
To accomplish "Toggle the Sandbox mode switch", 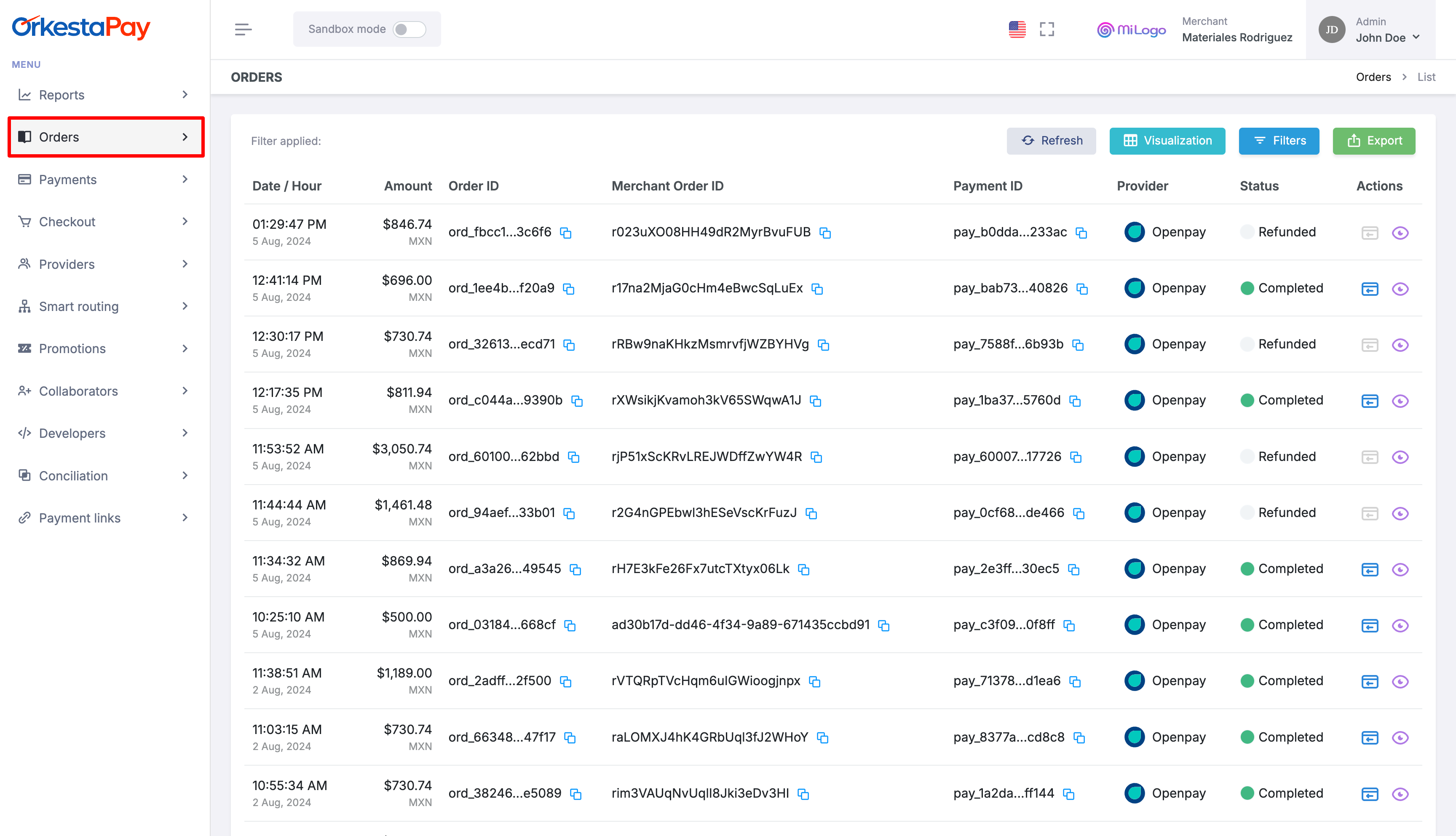I will tap(409, 29).
